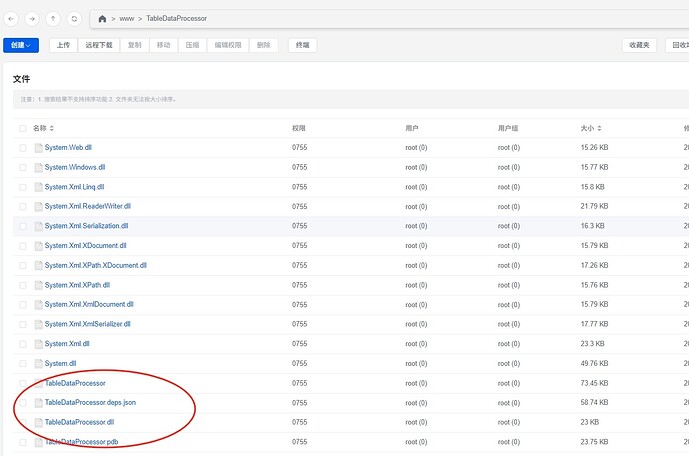Click the 移动 move button
This screenshot has height=456, width=689.
(163, 45)
